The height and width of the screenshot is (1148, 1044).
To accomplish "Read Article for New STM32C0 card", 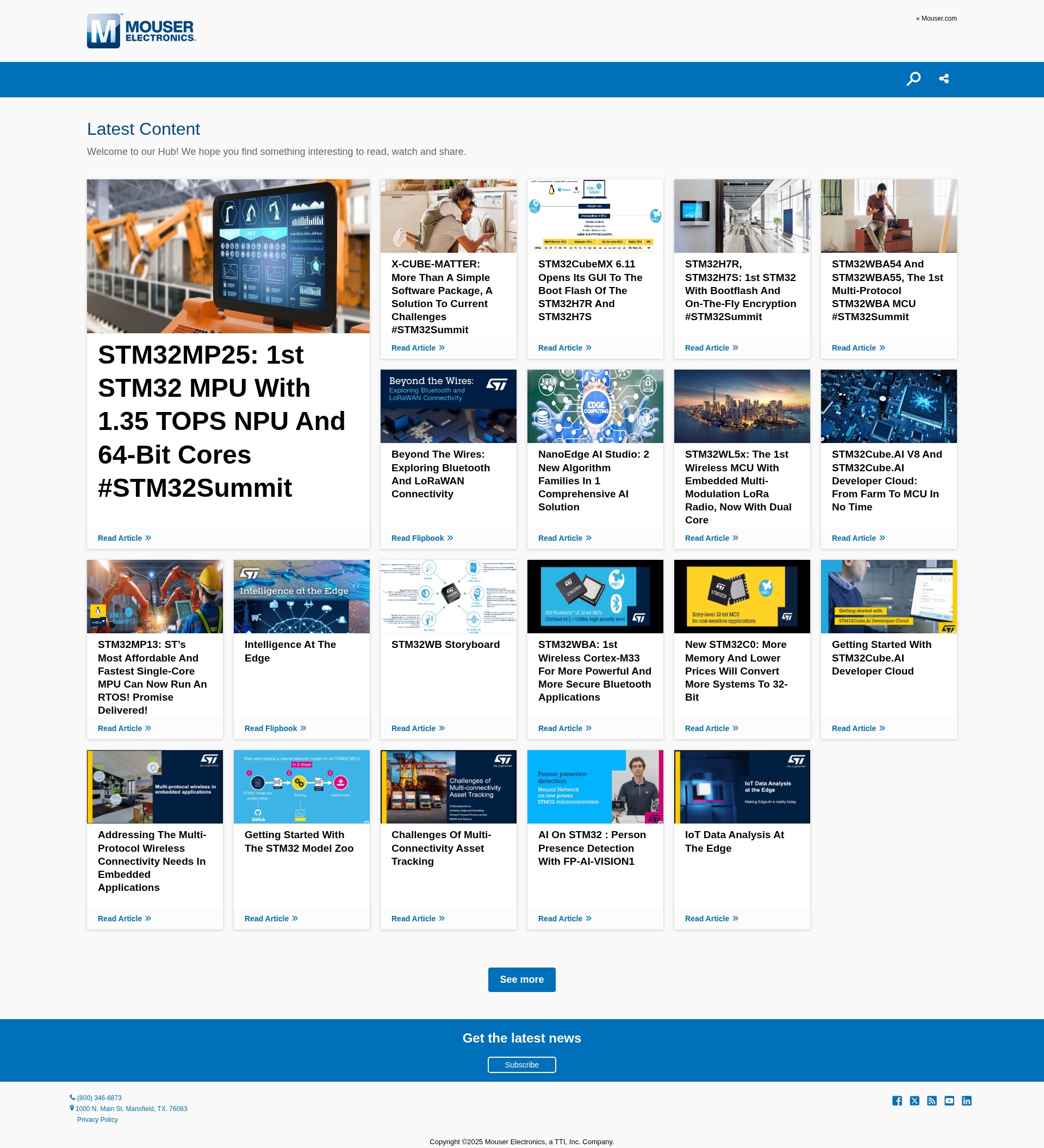I will [x=711, y=728].
